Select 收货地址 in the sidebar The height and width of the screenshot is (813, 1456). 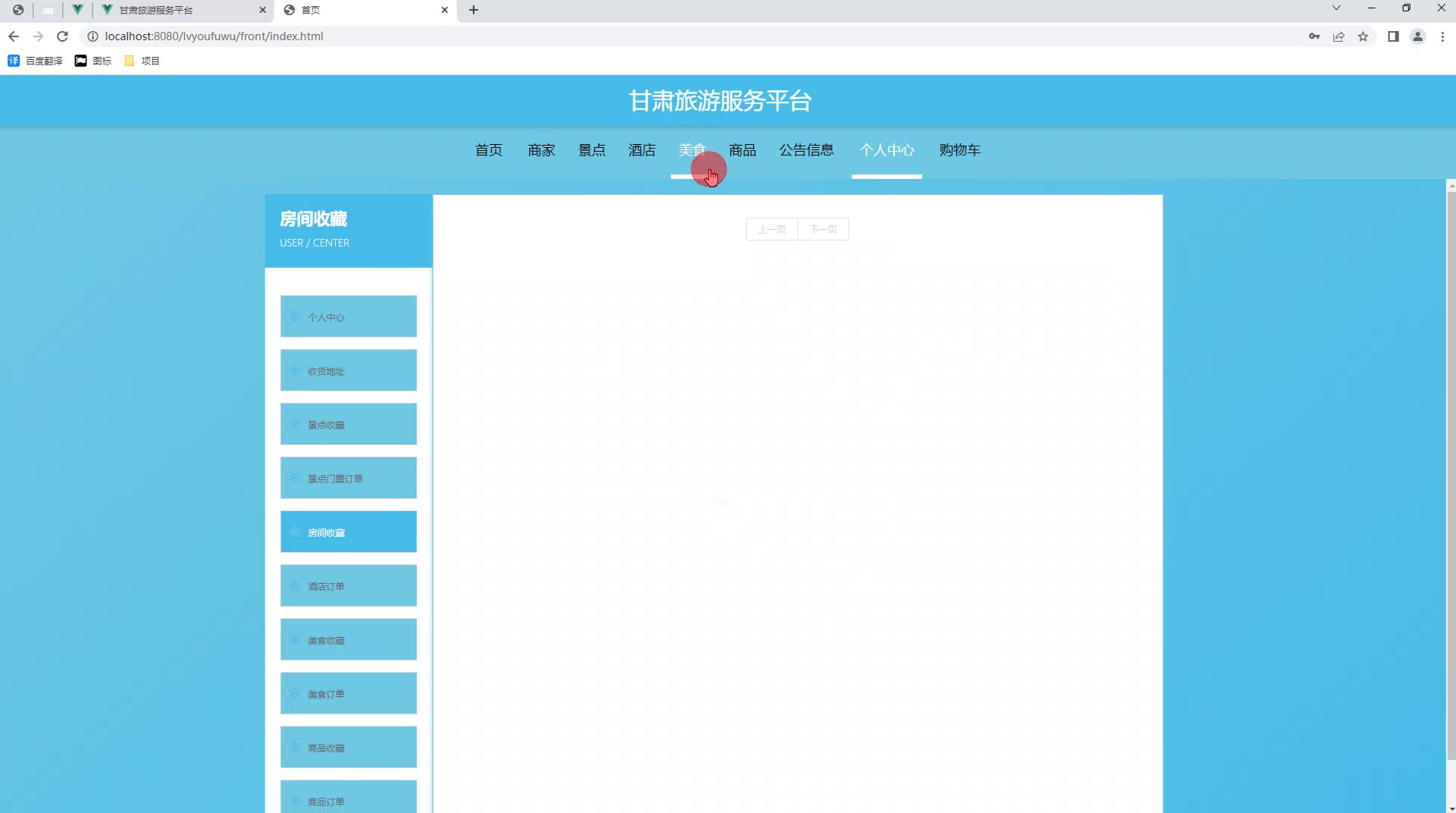[348, 370]
